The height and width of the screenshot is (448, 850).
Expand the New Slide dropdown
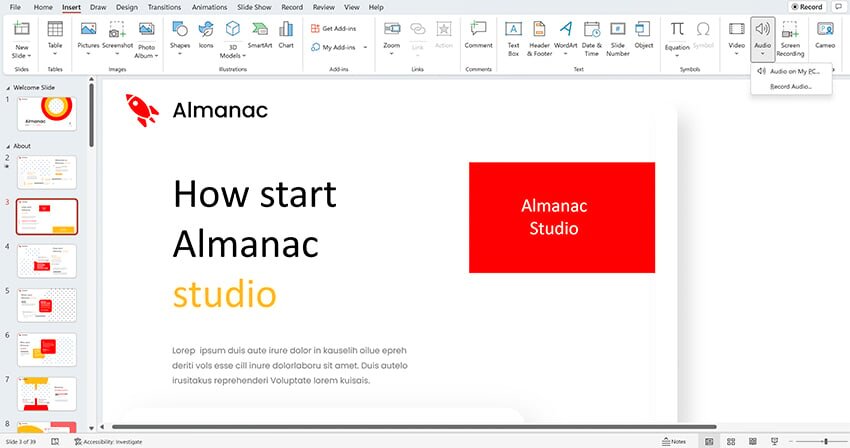click(x=22, y=56)
